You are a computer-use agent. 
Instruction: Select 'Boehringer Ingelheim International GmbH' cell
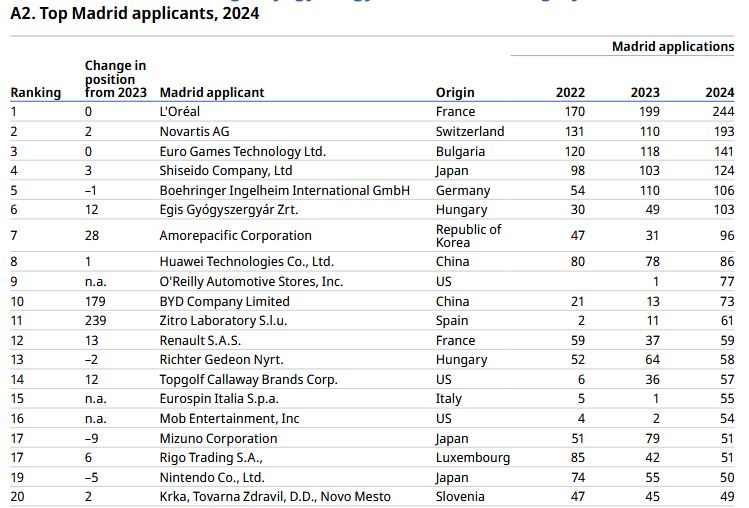(x=284, y=191)
